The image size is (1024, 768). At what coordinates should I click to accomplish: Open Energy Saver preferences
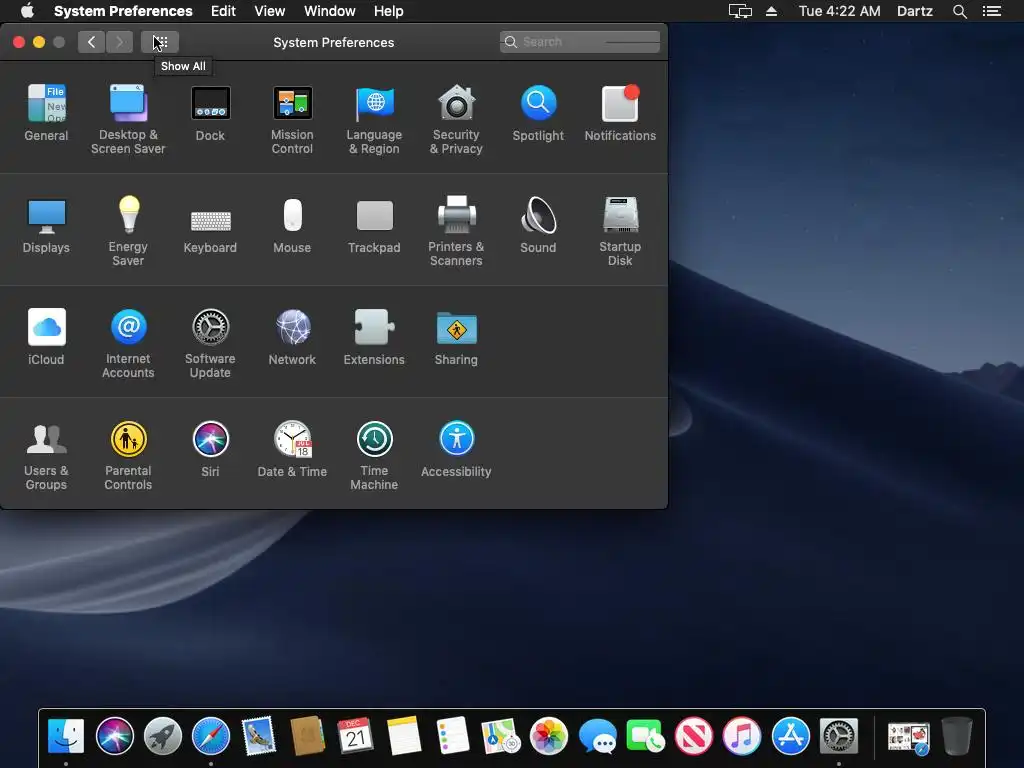[x=128, y=231]
